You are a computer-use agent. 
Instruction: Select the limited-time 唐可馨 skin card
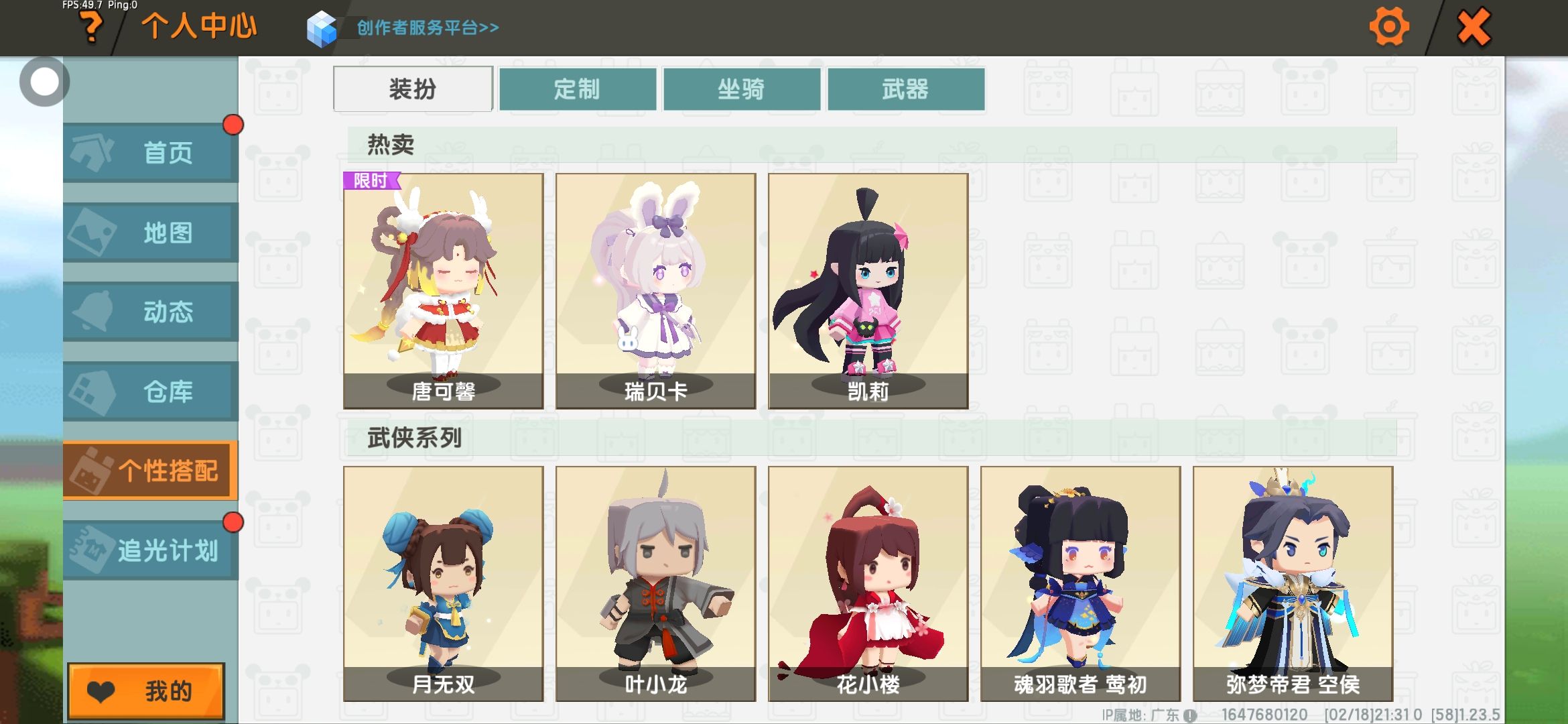point(443,291)
